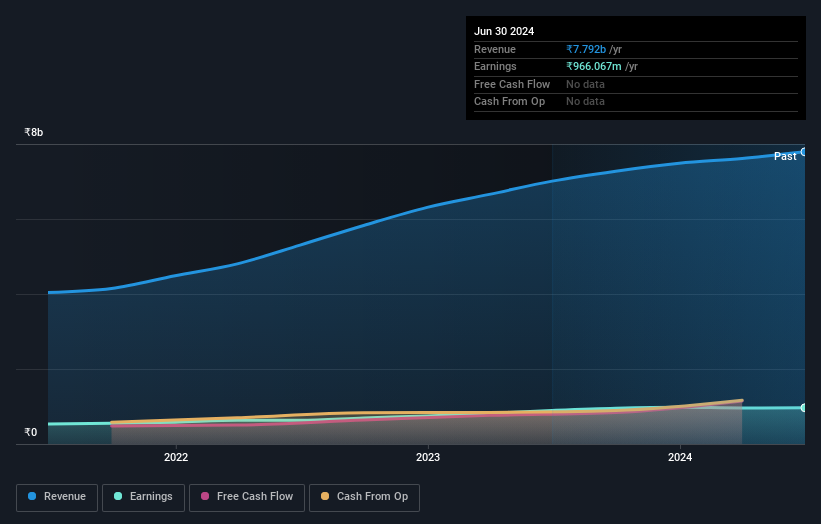The image size is (821, 524).
Task: Click the Past label on the chart
Action: click(x=785, y=156)
